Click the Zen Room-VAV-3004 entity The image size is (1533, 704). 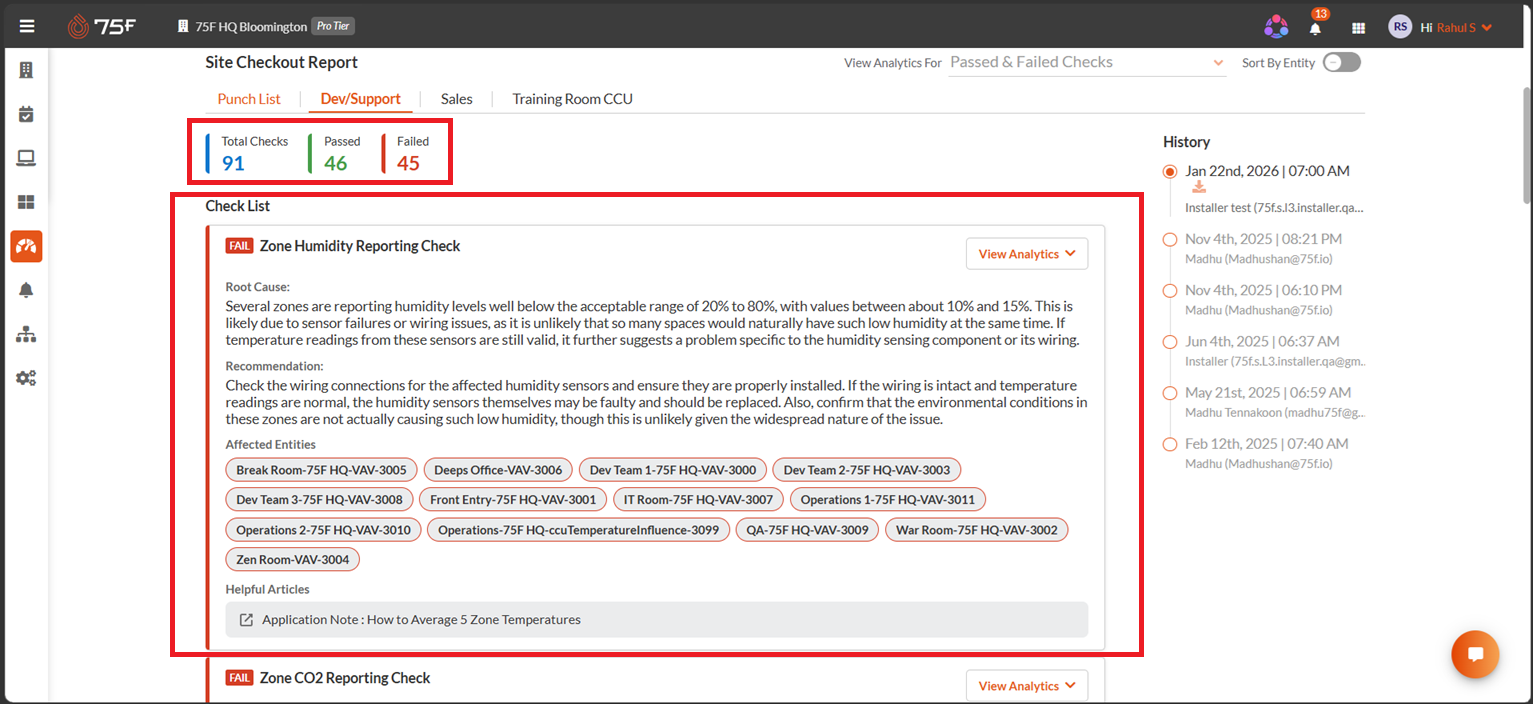tap(293, 559)
